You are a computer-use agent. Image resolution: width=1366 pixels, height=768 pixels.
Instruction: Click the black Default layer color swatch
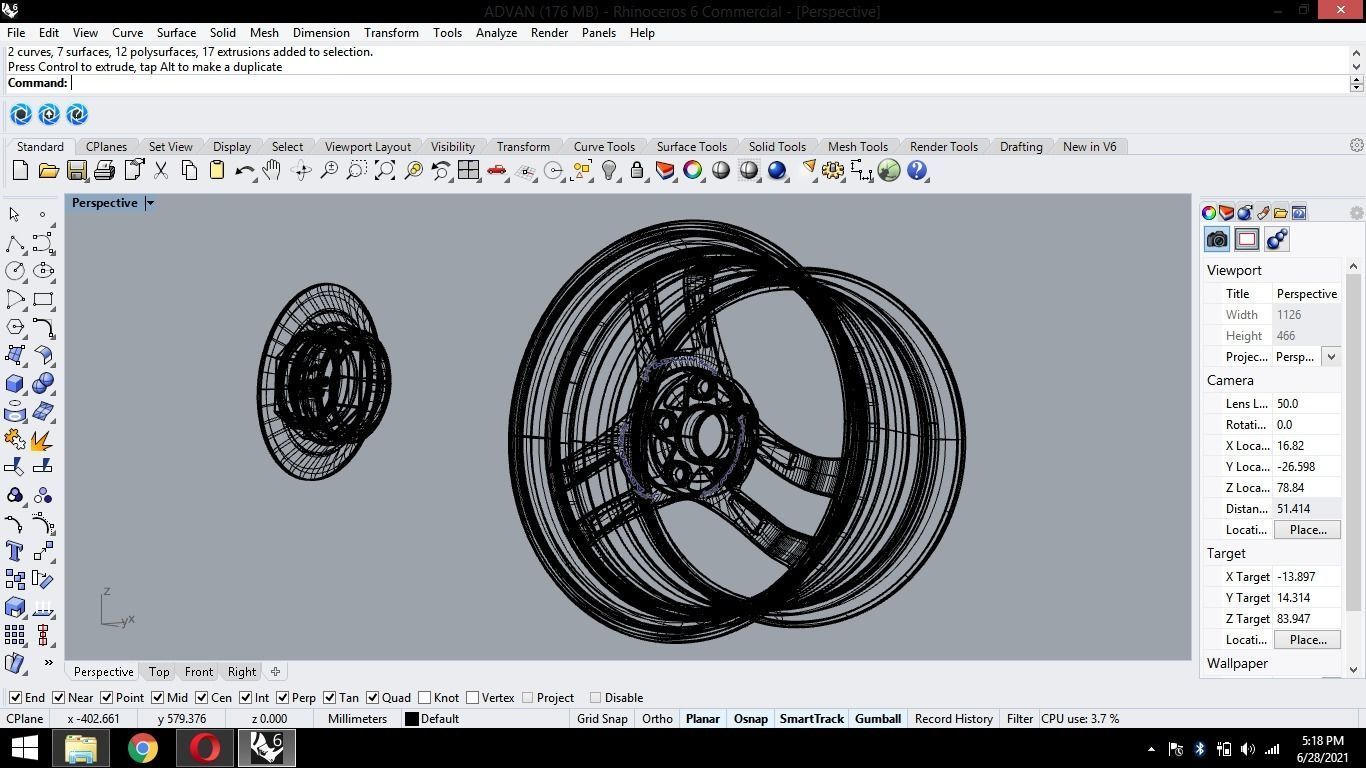[411, 719]
